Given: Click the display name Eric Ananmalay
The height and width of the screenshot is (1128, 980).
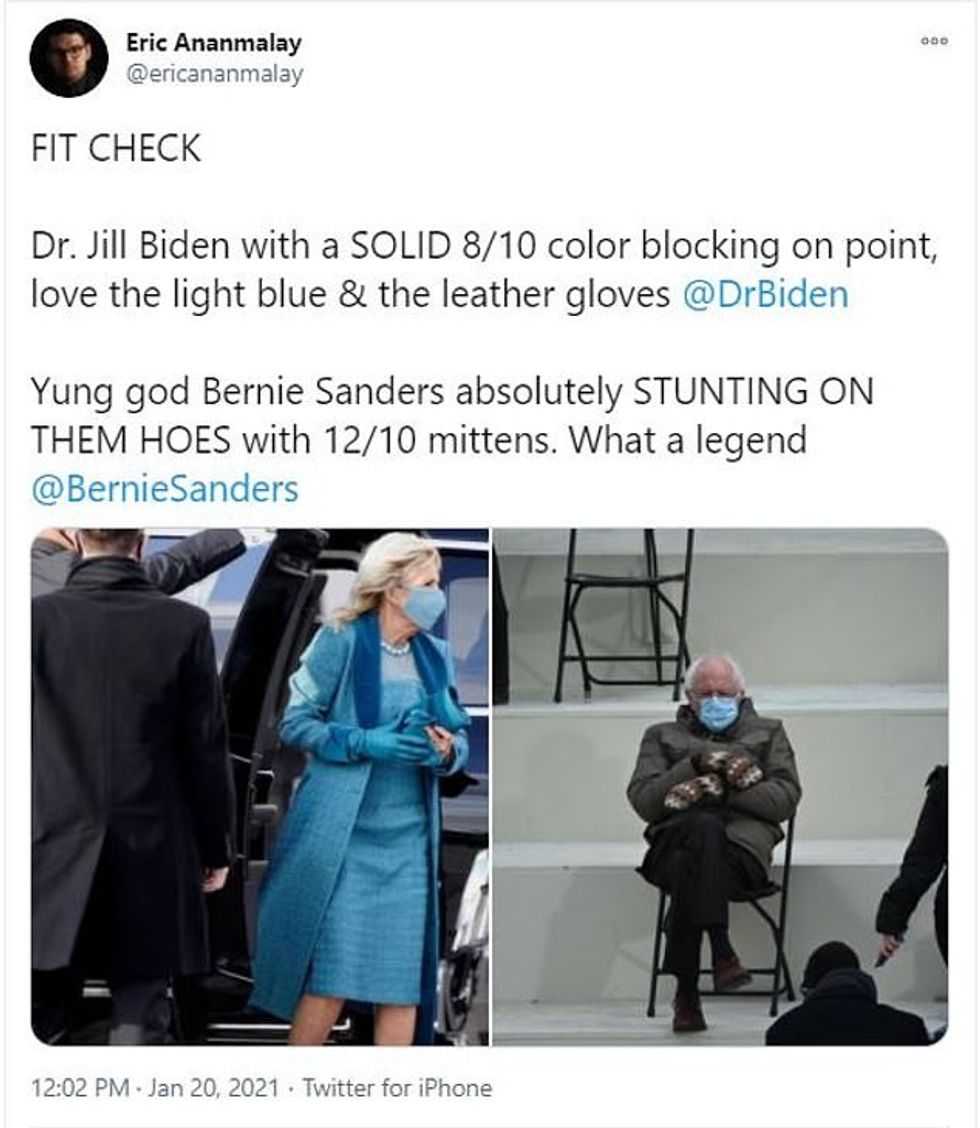Looking at the screenshot, I should point(214,42).
